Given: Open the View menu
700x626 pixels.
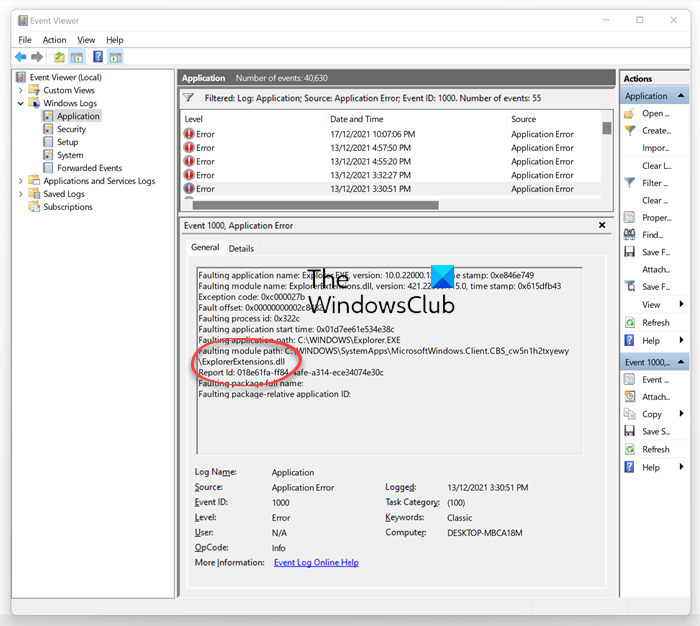Looking at the screenshot, I should tap(86, 40).
